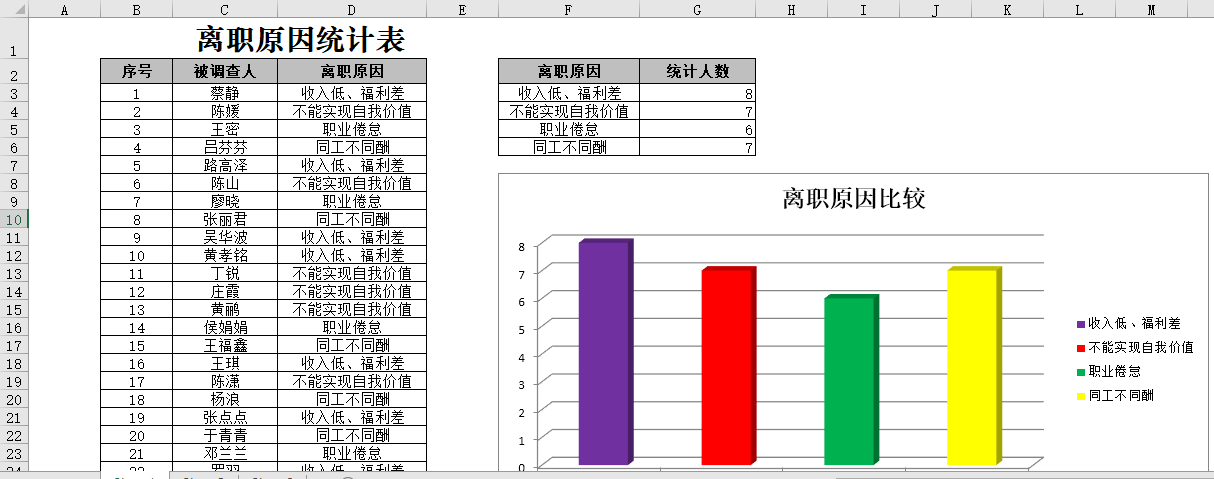
Task: Select the 吴华波 name cell
Action: (x=224, y=237)
